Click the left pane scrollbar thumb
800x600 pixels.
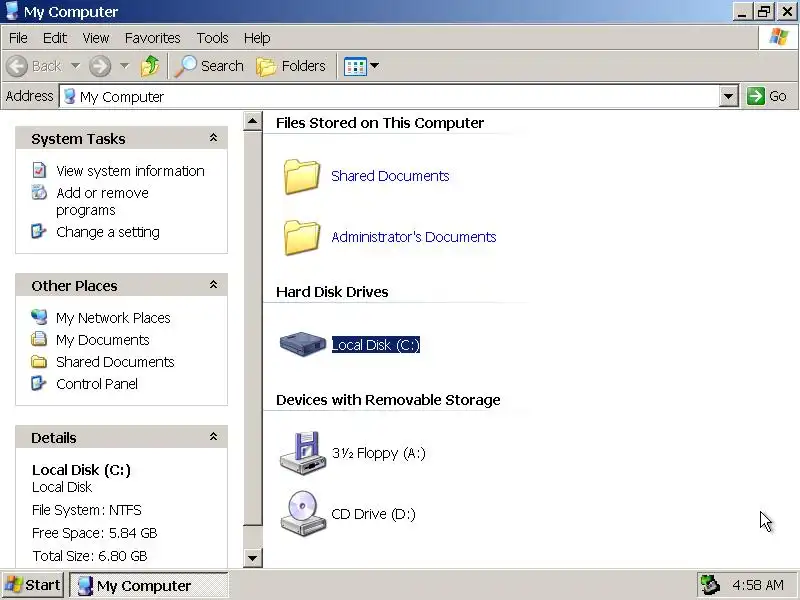(253, 328)
